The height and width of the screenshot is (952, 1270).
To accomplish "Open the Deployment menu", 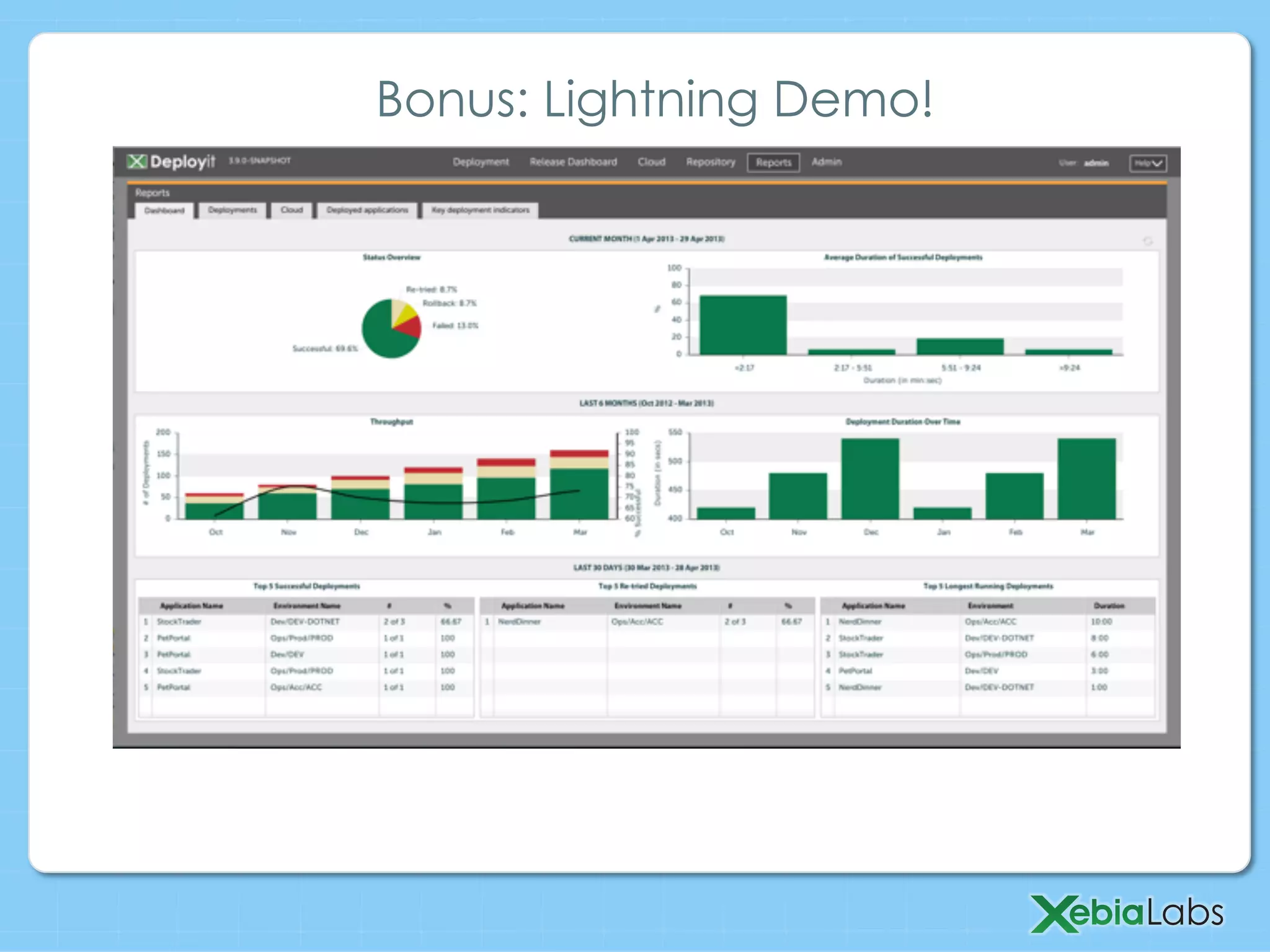I will coord(481,162).
